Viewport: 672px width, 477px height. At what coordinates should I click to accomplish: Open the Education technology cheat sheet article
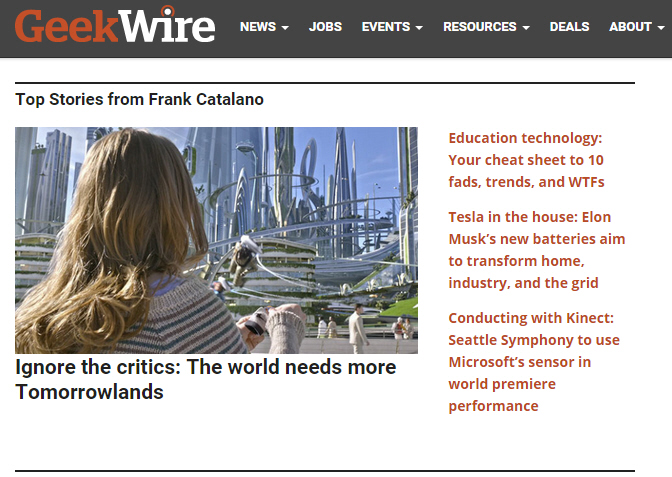tap(526, 160)
